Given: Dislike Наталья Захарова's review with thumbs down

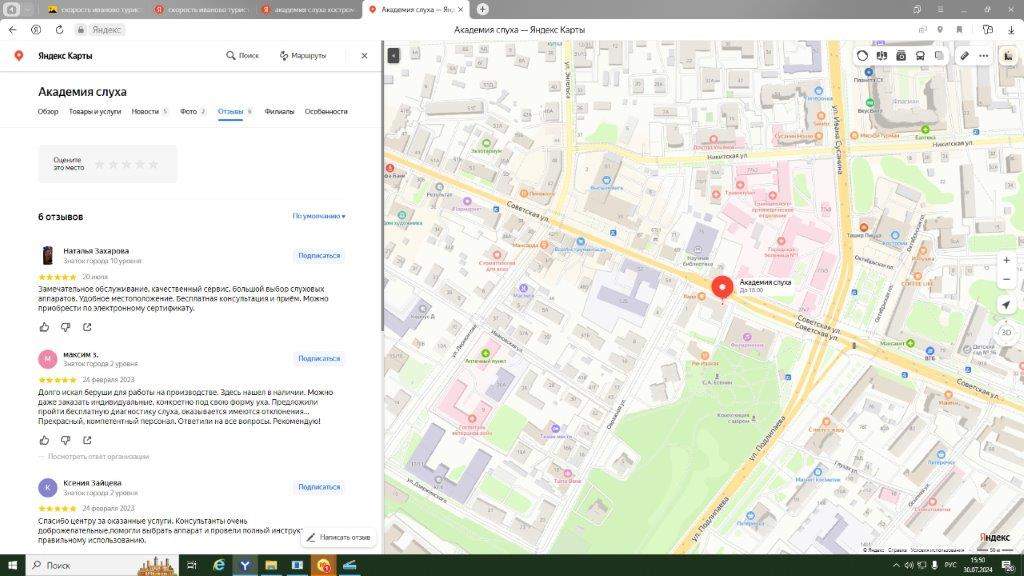Looking at the screenshot, I should coord(65,327).
